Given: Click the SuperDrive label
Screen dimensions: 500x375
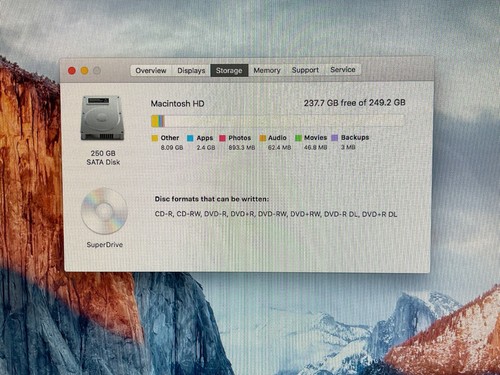Looking at the screenshot, I should pos(105,245).
